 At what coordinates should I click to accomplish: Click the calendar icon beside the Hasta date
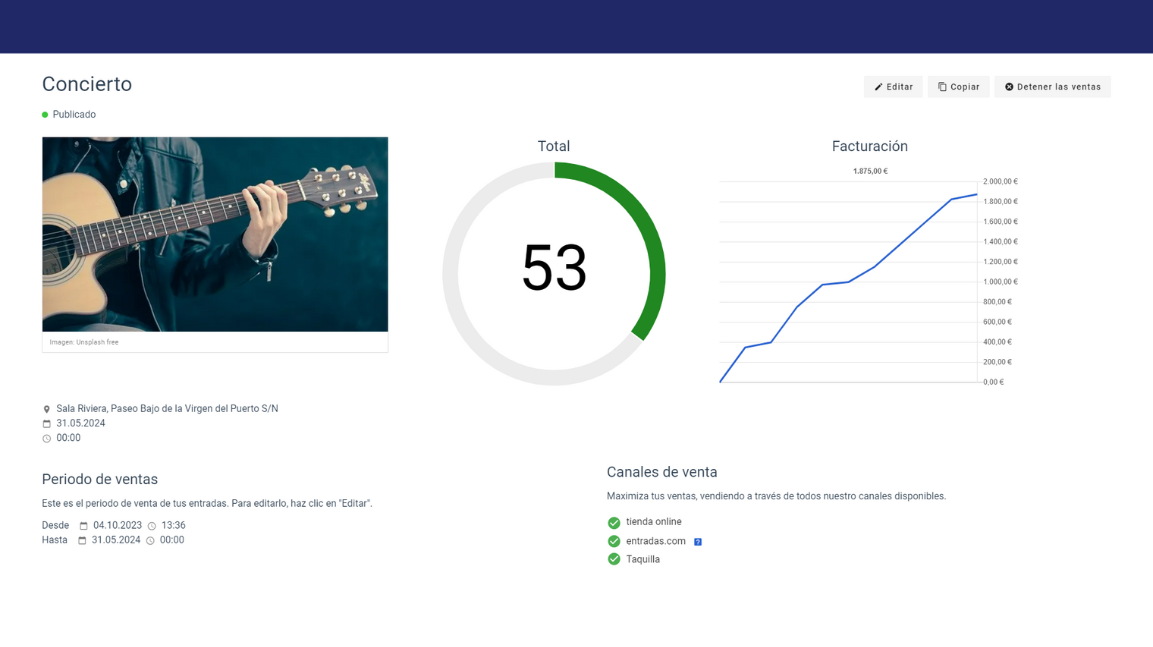coord(82,541)
